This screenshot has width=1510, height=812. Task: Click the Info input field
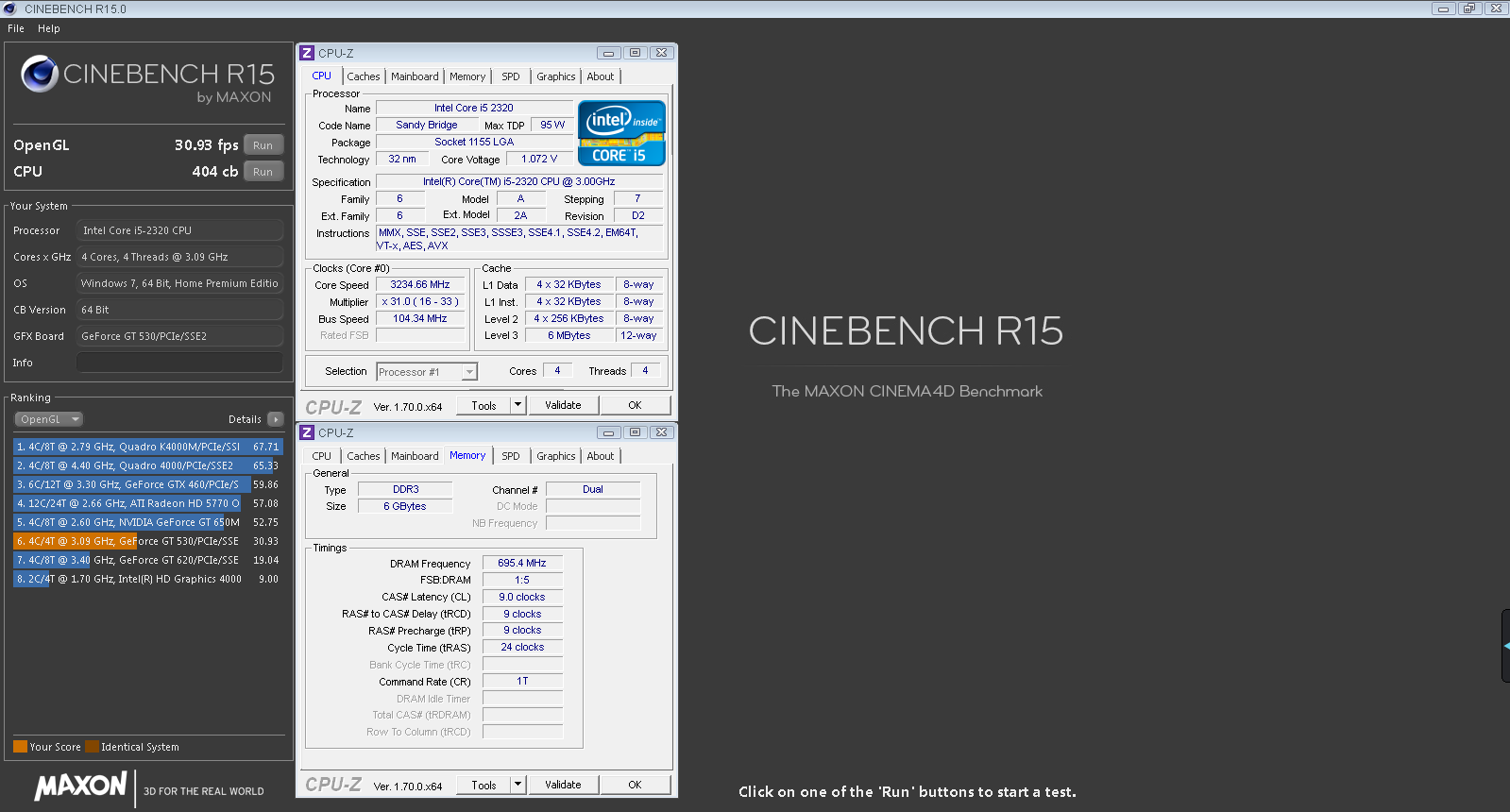point(179,363)
